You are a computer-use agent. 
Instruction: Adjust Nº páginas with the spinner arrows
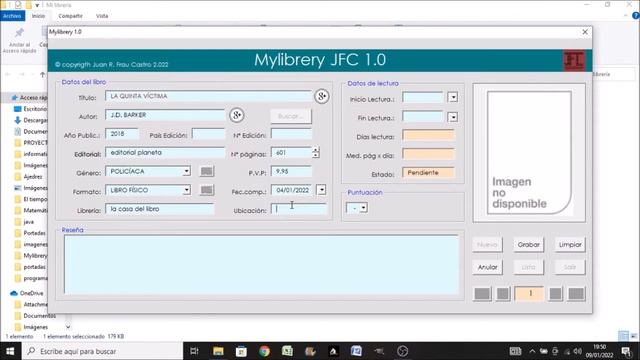coord(316,153)
